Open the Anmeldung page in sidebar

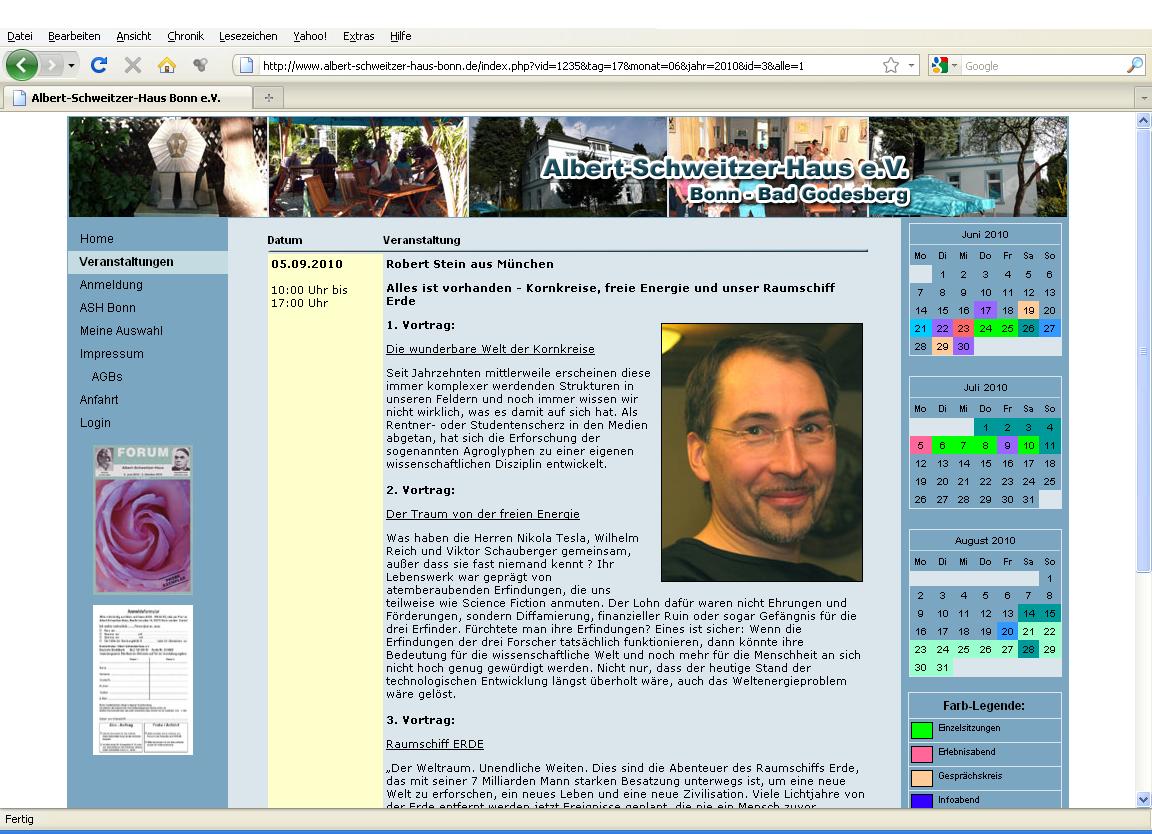[111, 285]
